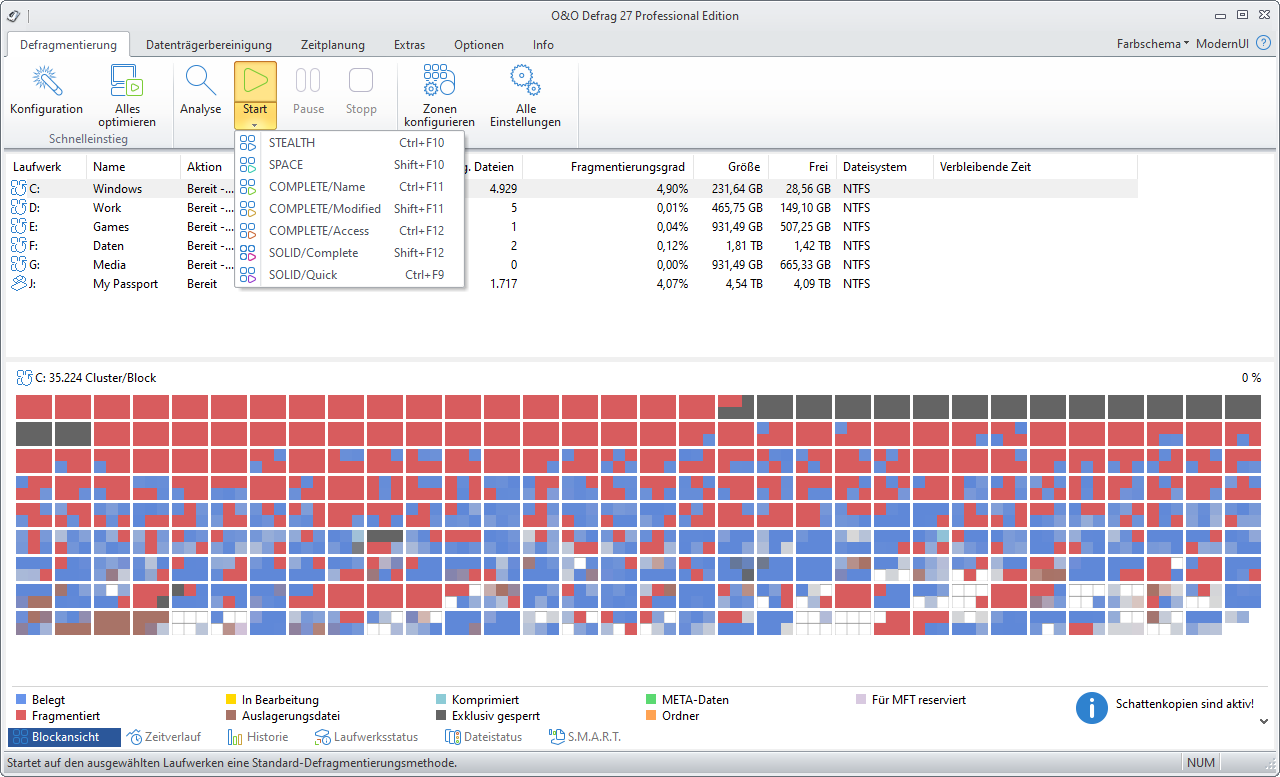Click the 231,64 GB size cell
This screenshot has height=777, width=1280.
[x=735, y=189]
